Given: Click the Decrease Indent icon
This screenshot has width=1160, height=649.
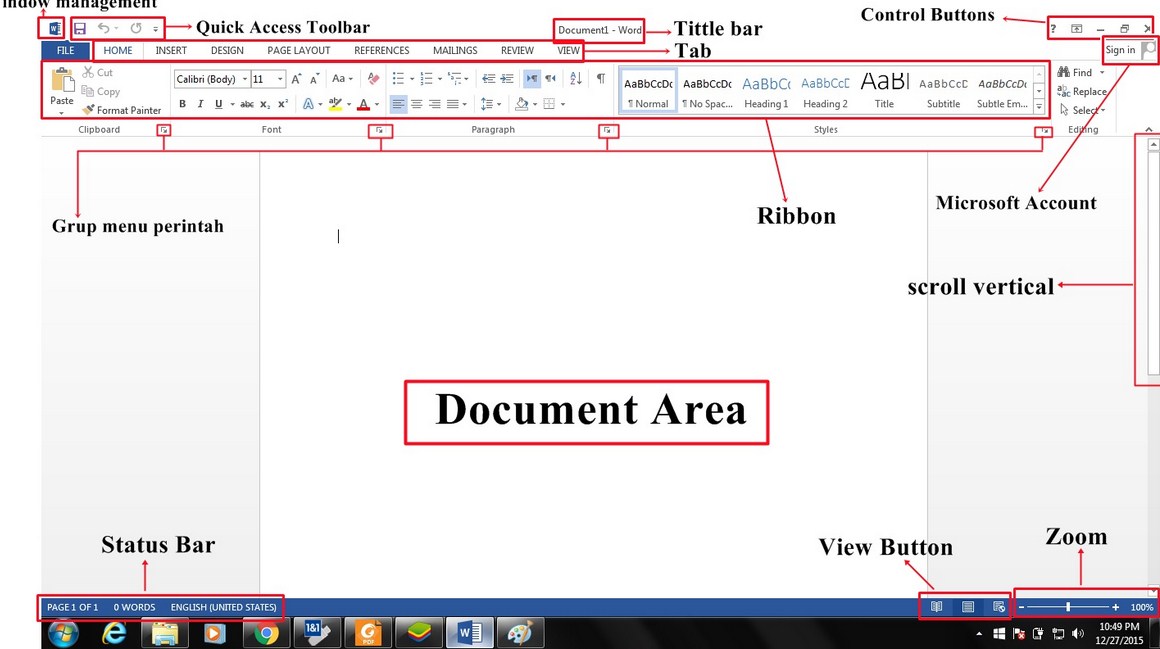Looking at the screenshot, I should 488,78.
